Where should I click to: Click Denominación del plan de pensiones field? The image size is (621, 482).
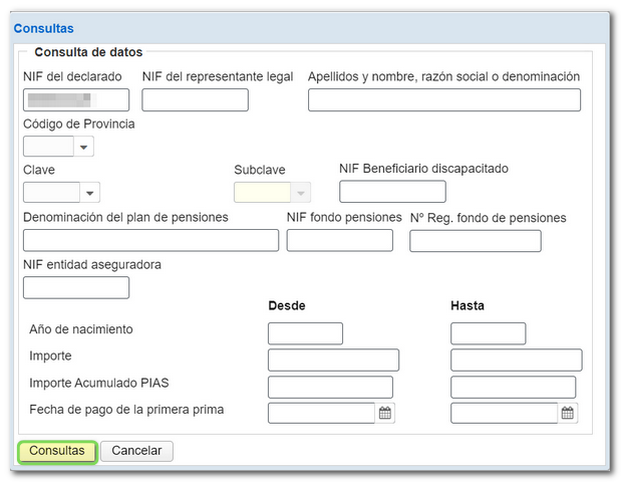151,240
